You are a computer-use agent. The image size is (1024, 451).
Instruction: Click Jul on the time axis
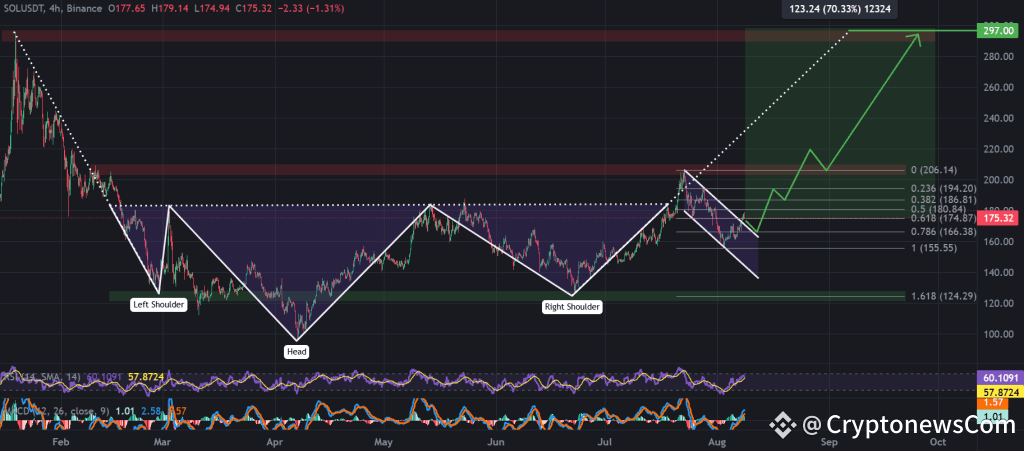605,442
